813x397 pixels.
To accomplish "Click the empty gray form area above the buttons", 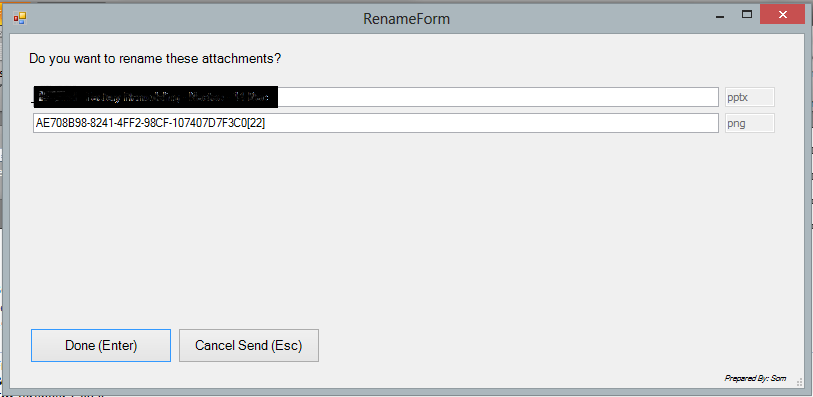I will [404, 228].
